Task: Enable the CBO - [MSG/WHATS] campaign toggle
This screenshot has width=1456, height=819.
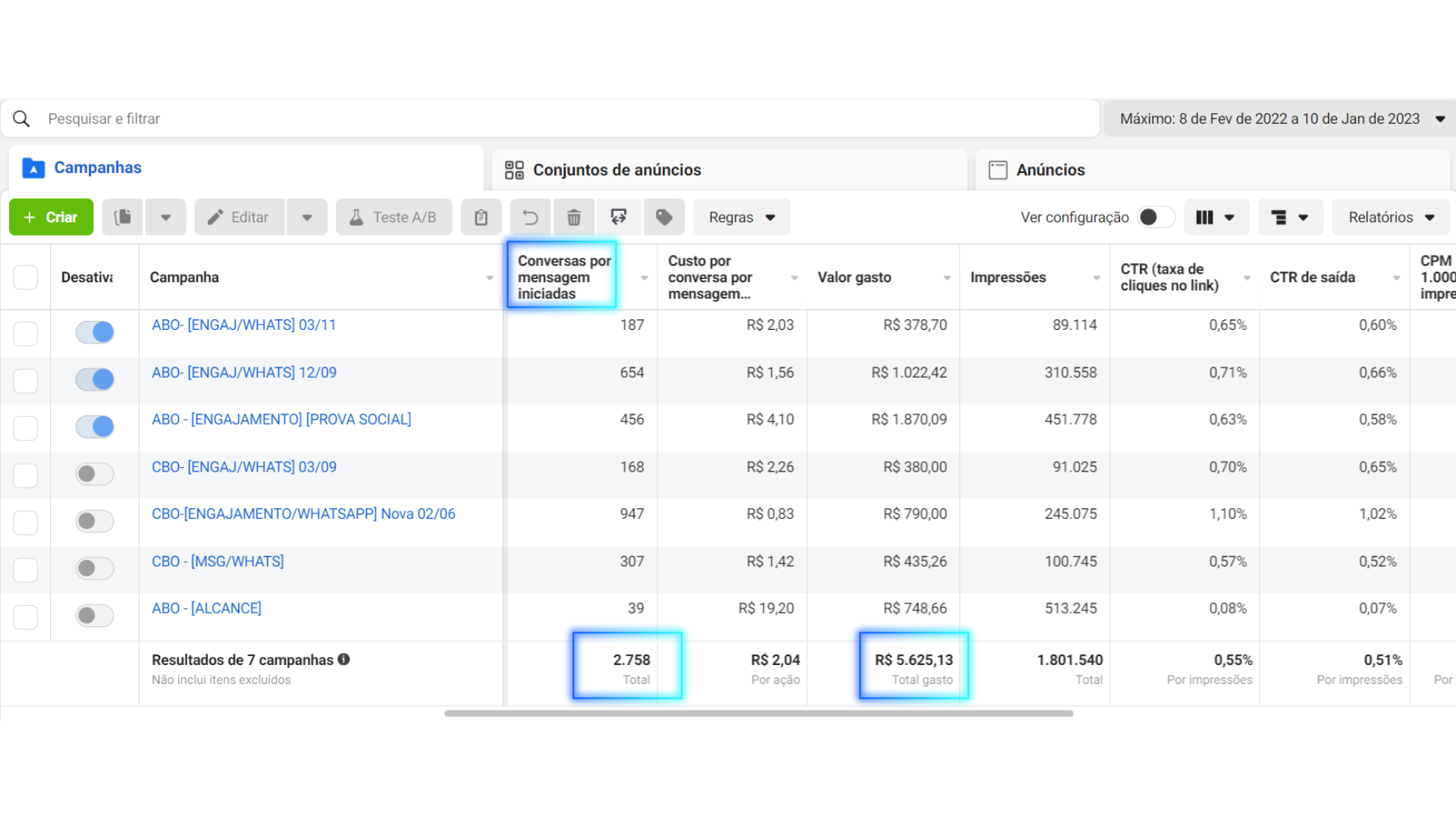Action: click(95, 568)
